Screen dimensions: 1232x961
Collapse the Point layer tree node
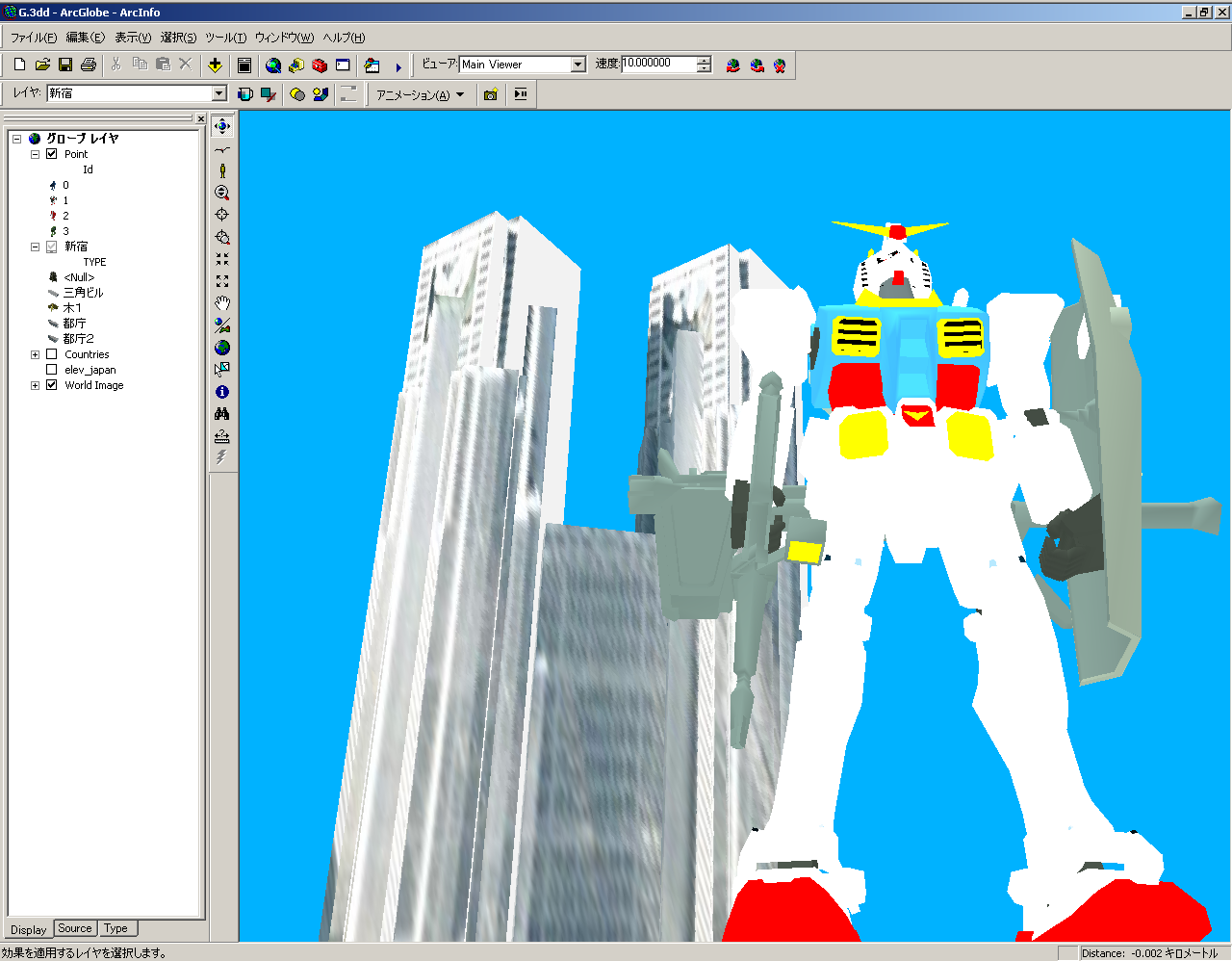pos(35,154)
